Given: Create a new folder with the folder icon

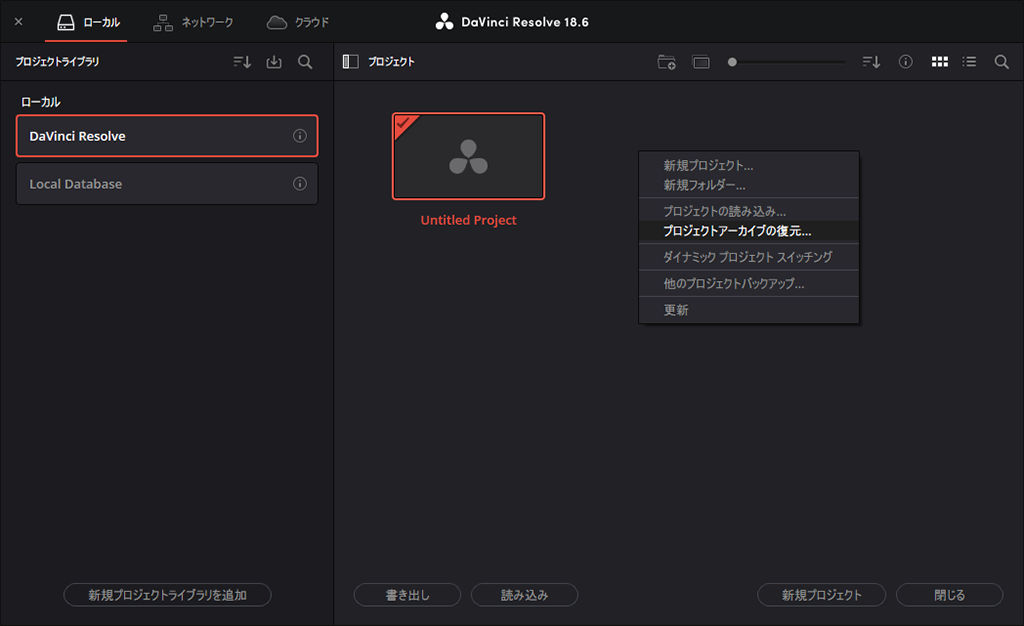Looking at the screenshot, I should [x=666, y=62].
